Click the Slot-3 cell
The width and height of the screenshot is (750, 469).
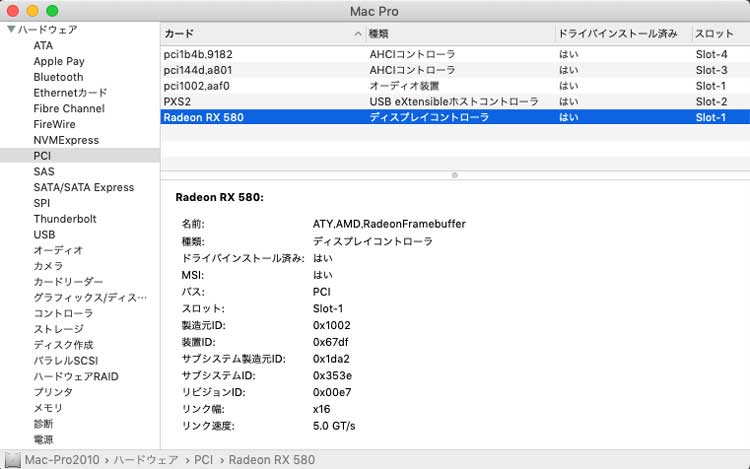(711, 70)
